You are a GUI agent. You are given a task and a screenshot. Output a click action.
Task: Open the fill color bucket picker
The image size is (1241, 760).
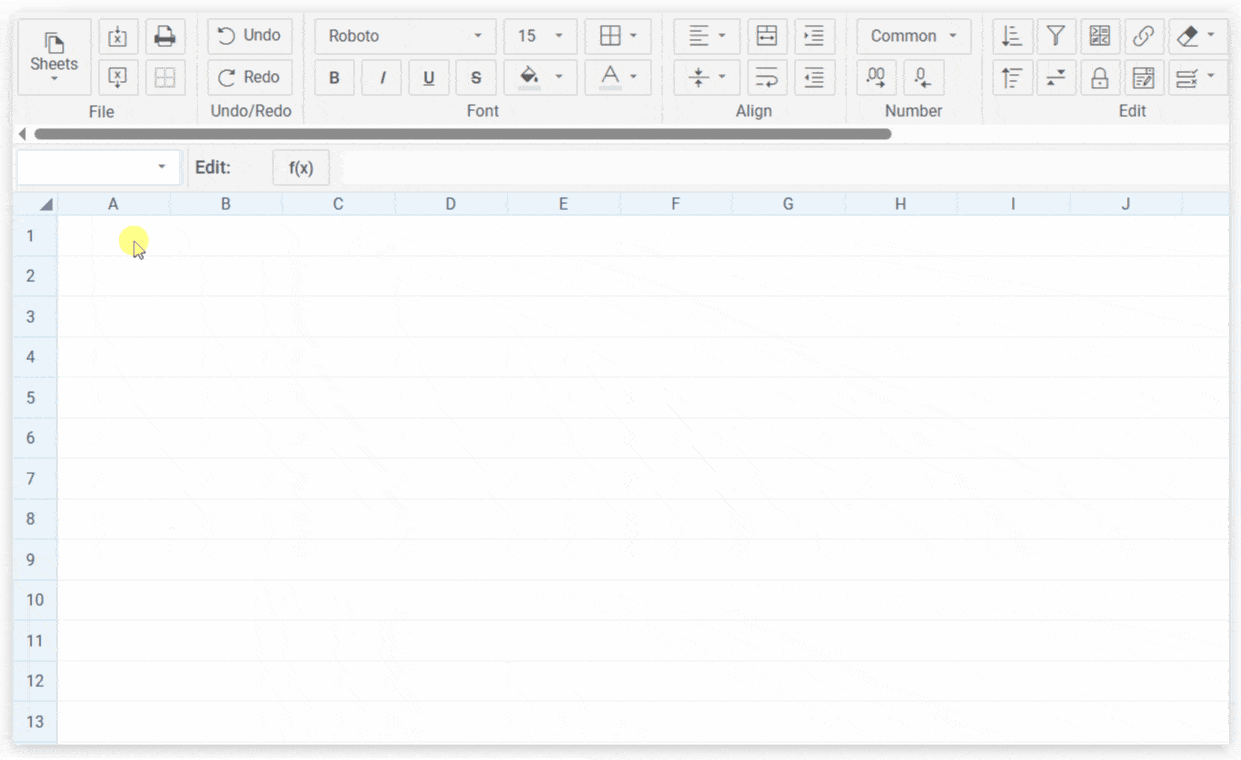540,78
